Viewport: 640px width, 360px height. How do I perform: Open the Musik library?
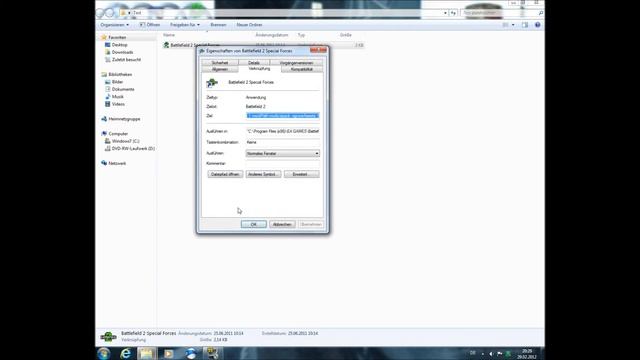[x=118, y=97]
